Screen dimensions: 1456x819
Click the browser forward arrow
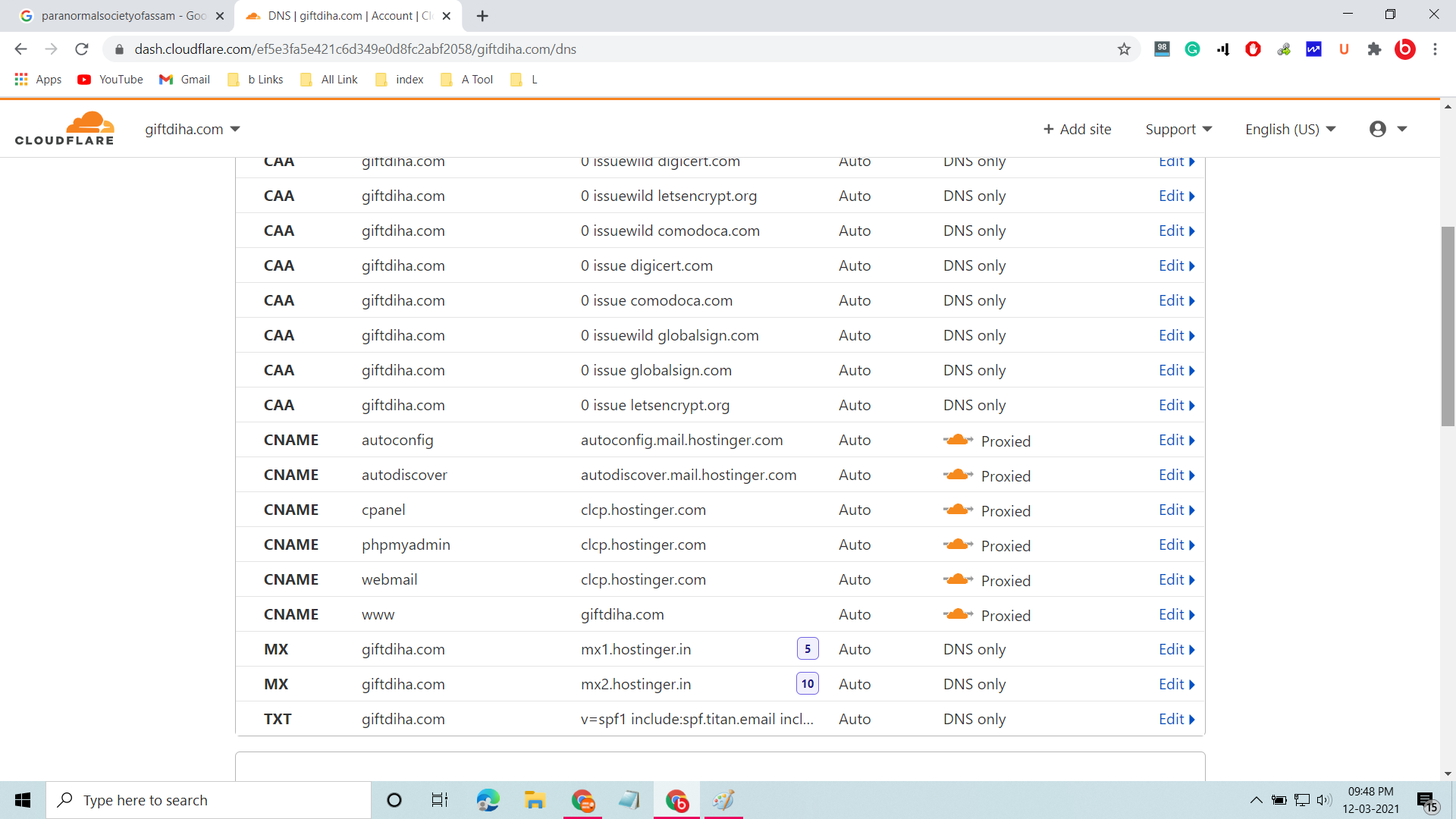tap(51, 49)
